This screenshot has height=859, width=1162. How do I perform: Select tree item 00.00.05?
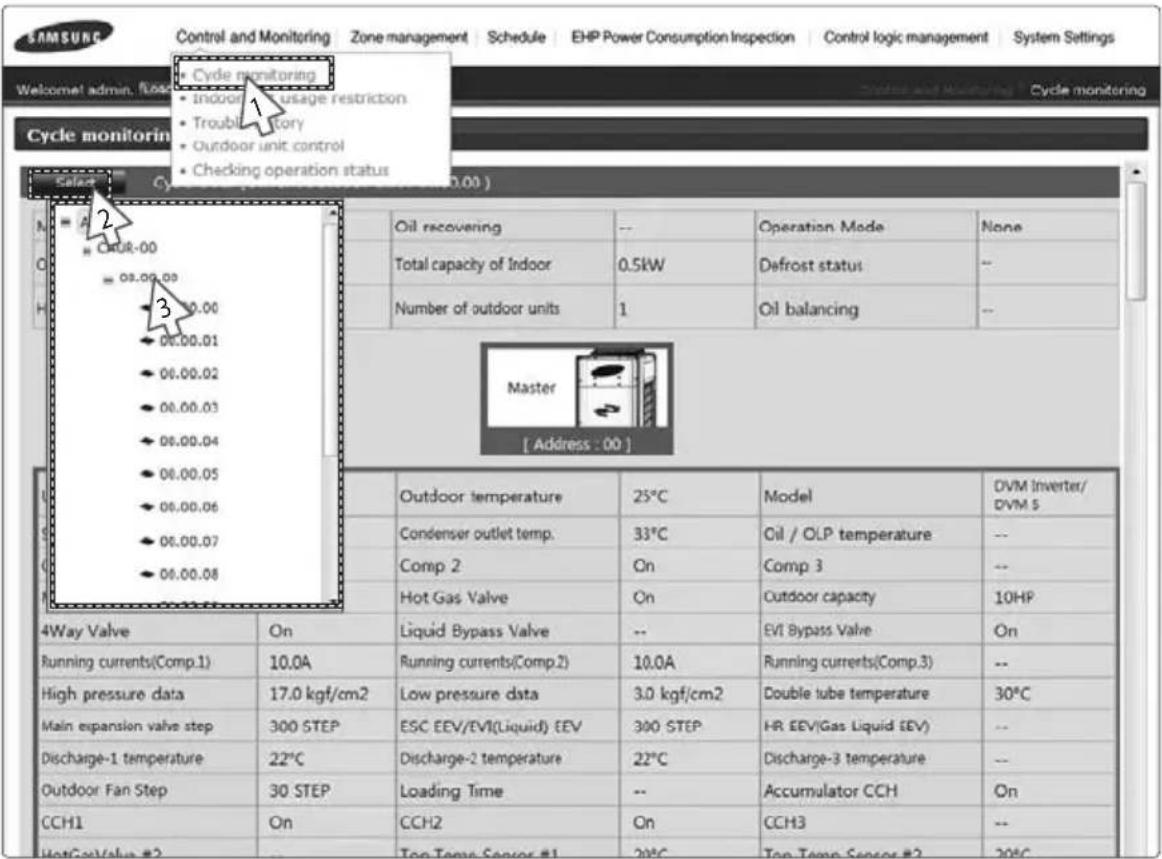pos(189,474)
